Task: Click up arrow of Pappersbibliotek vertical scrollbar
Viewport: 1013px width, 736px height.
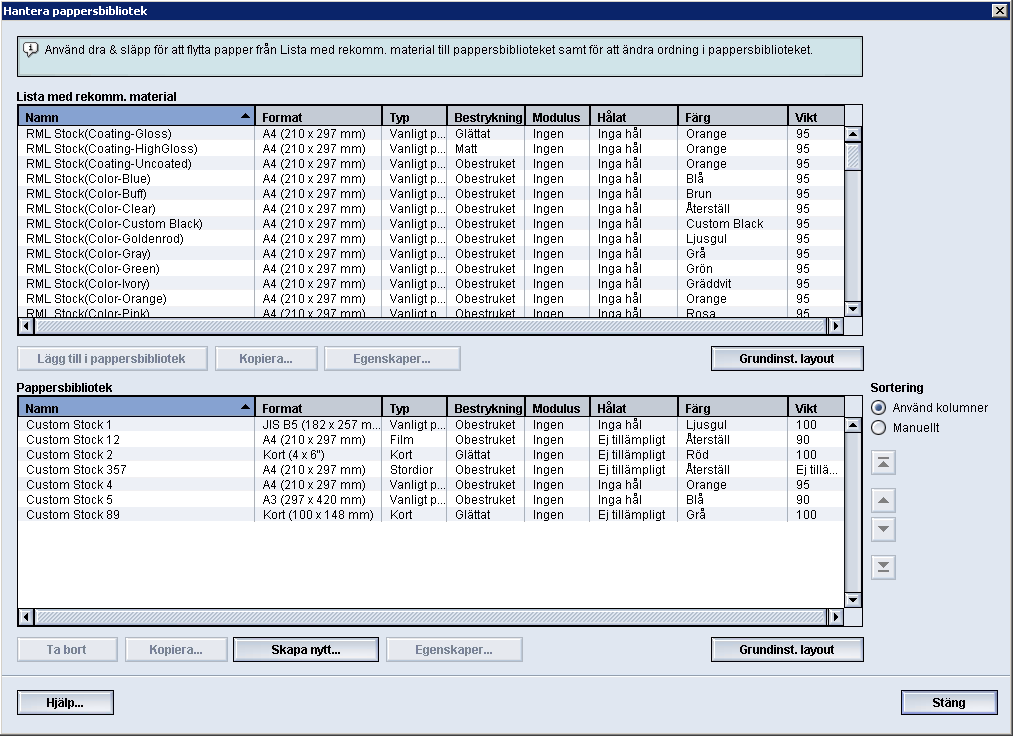Action: 853,425
